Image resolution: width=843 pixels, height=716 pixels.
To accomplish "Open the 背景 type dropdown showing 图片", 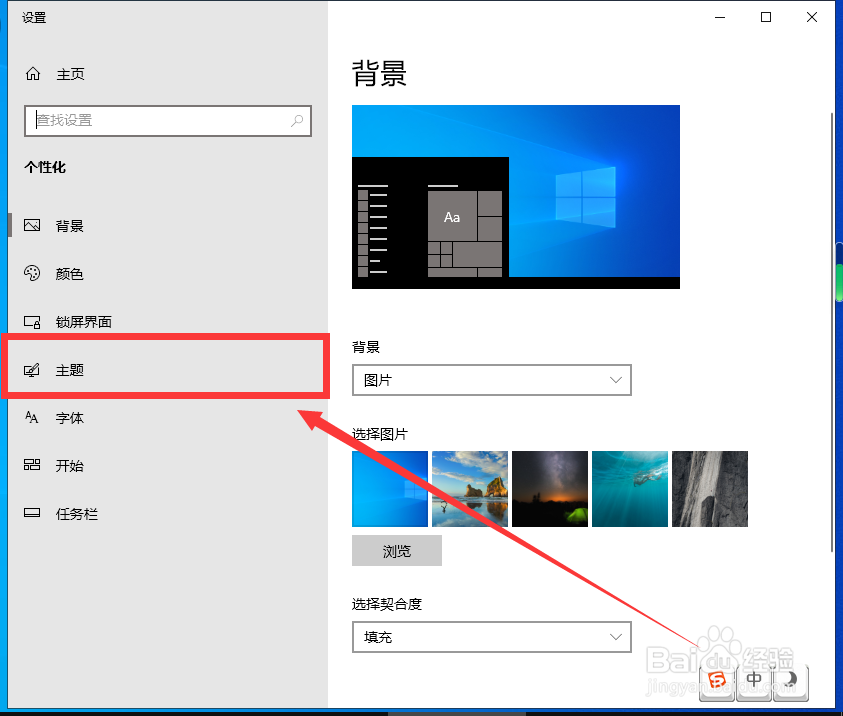I will click(x=491, y=380).
